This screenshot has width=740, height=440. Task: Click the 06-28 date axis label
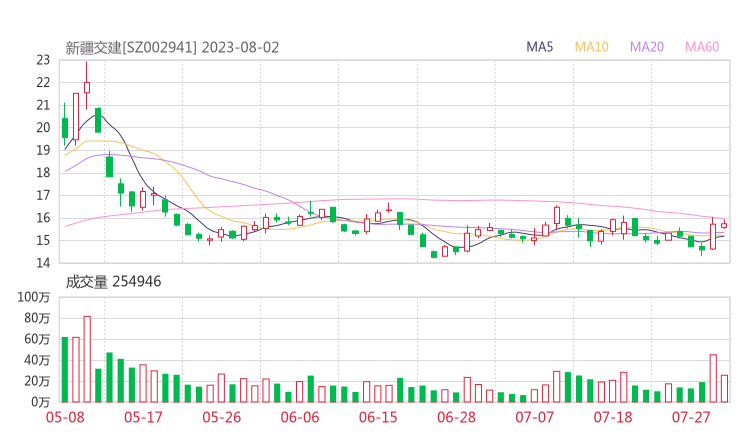(456, 417)
